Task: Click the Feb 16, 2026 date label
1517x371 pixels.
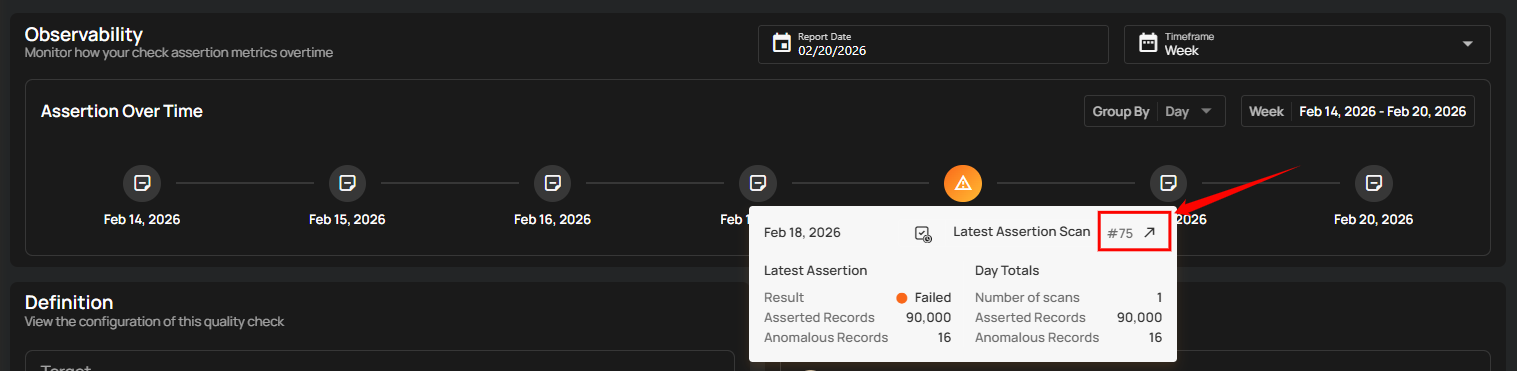Action: click(x=552, y=219)
